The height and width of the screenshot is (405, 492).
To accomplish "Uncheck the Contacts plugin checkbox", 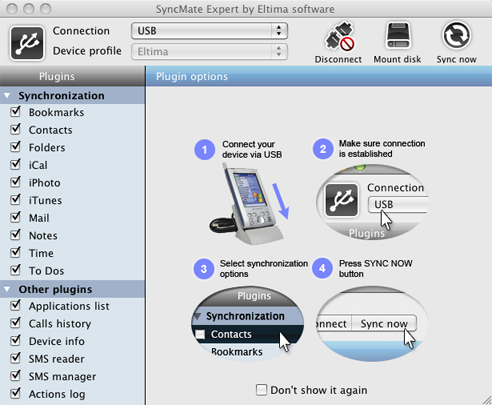I will (15, 129).
